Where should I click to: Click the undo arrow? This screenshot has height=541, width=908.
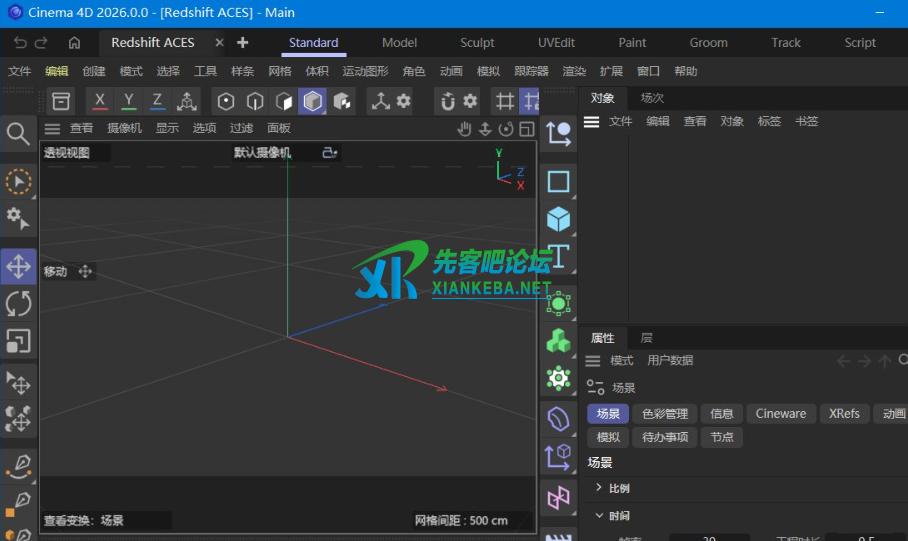point(20,43)
